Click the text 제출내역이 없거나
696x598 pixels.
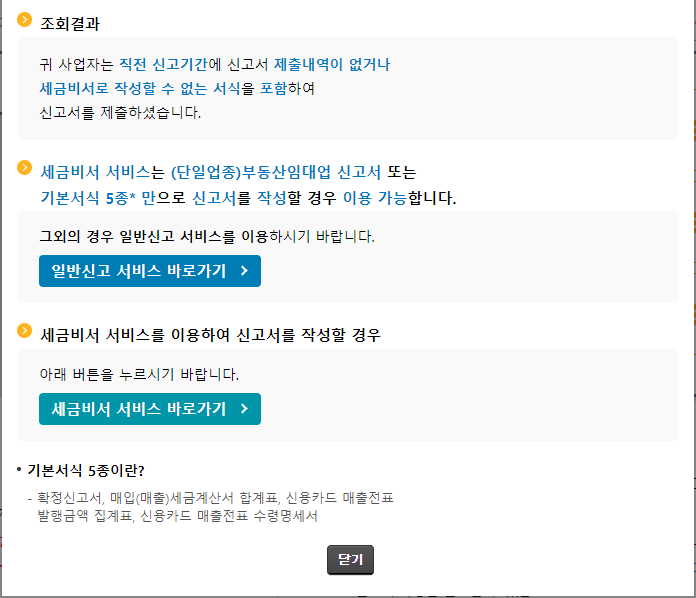pyautogui.click(x=332, y=65)
